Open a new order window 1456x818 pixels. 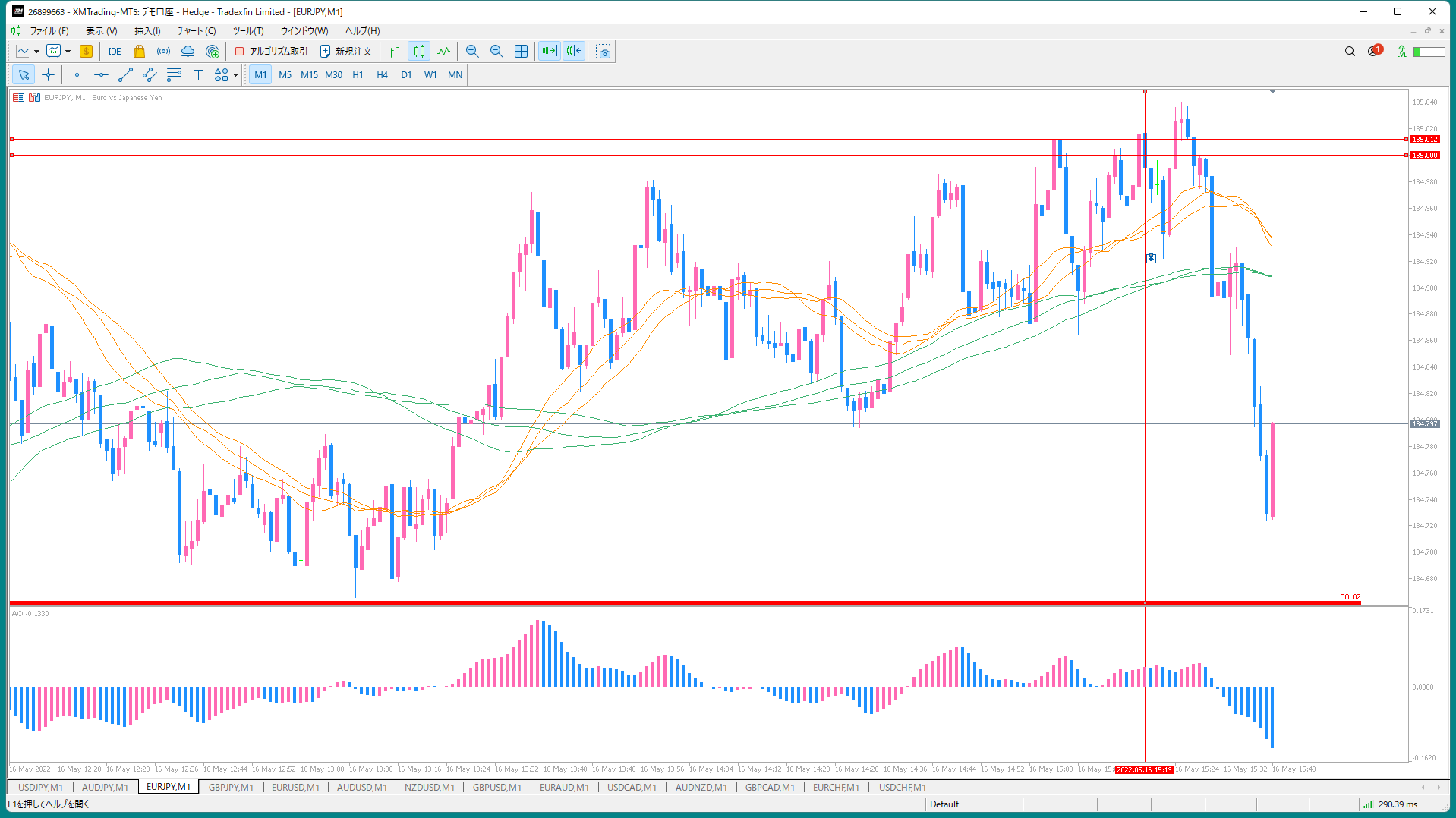346,52
